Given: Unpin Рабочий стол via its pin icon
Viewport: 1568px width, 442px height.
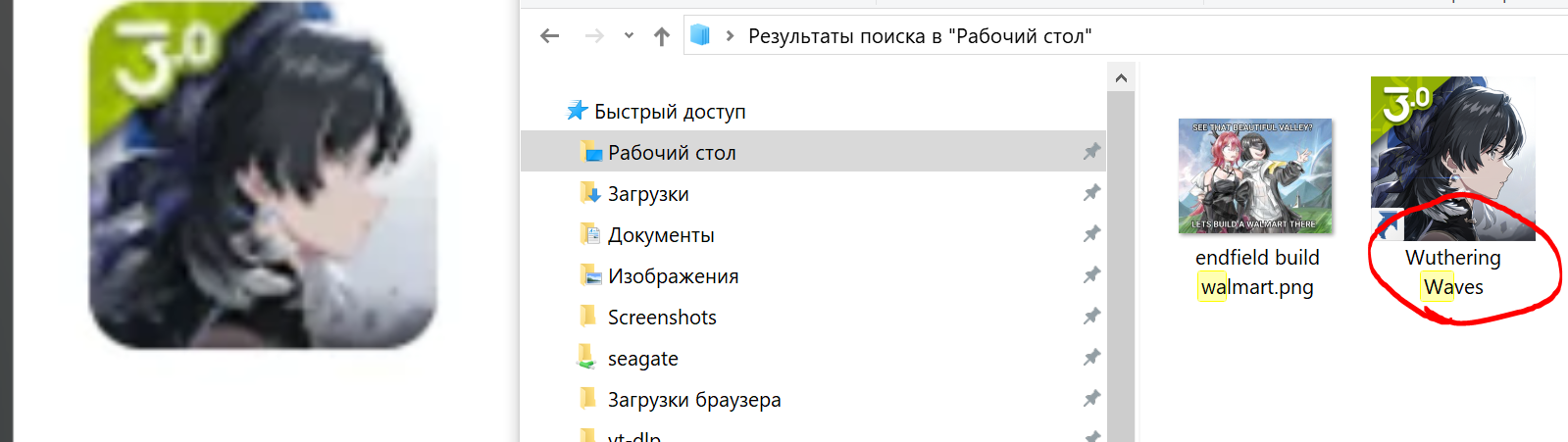Looking at the screenshot, I should click(1091, 152).
